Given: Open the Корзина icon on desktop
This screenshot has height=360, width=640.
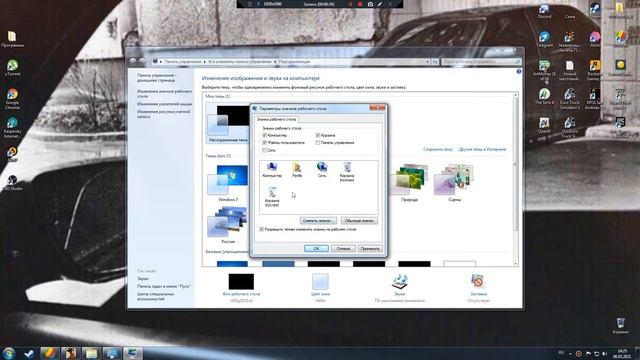Looking at the screenshot, I should 620,326.
